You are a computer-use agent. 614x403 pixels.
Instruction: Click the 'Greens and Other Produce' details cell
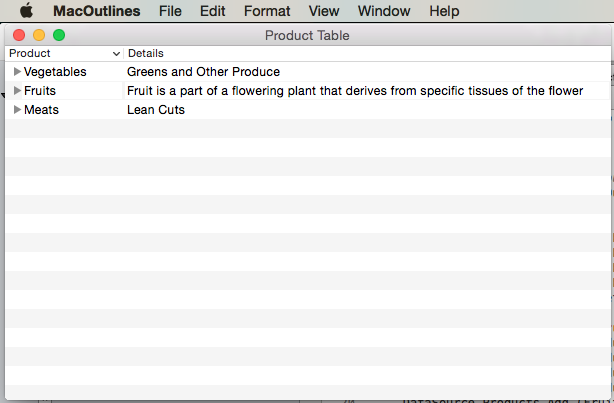[x=203, y=72]
